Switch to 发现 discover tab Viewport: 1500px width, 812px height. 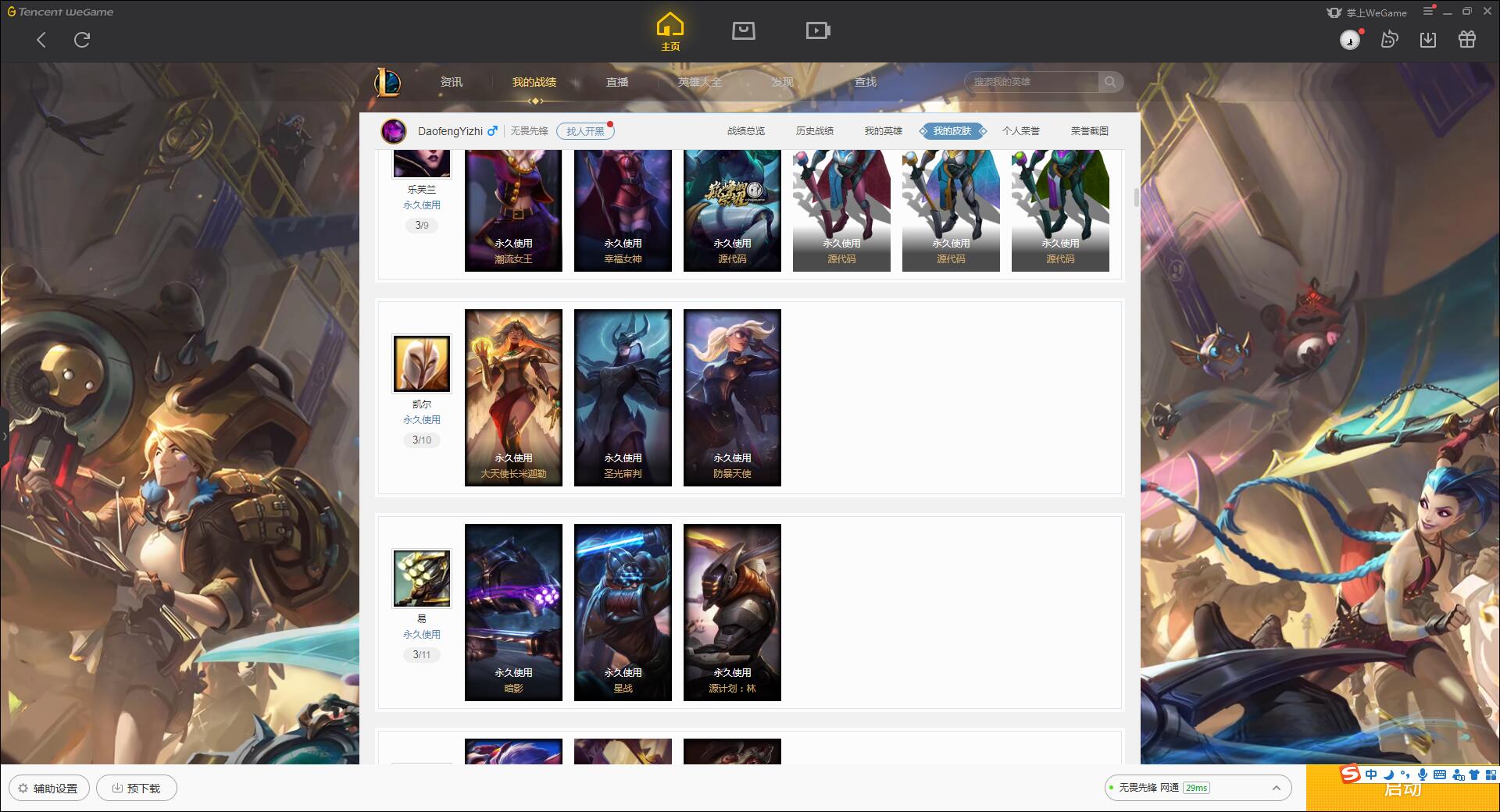(783, 82)
